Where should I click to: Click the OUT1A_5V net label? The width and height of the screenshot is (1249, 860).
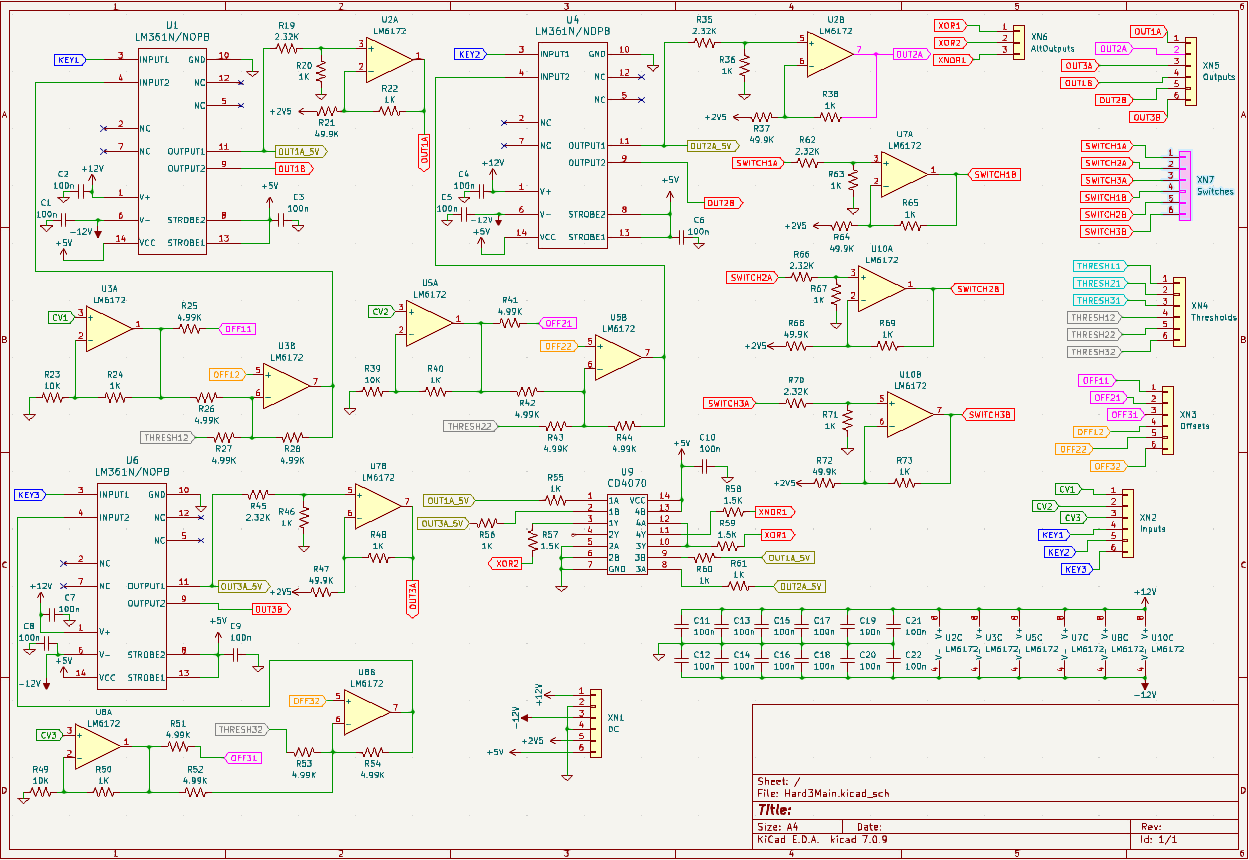300,151
